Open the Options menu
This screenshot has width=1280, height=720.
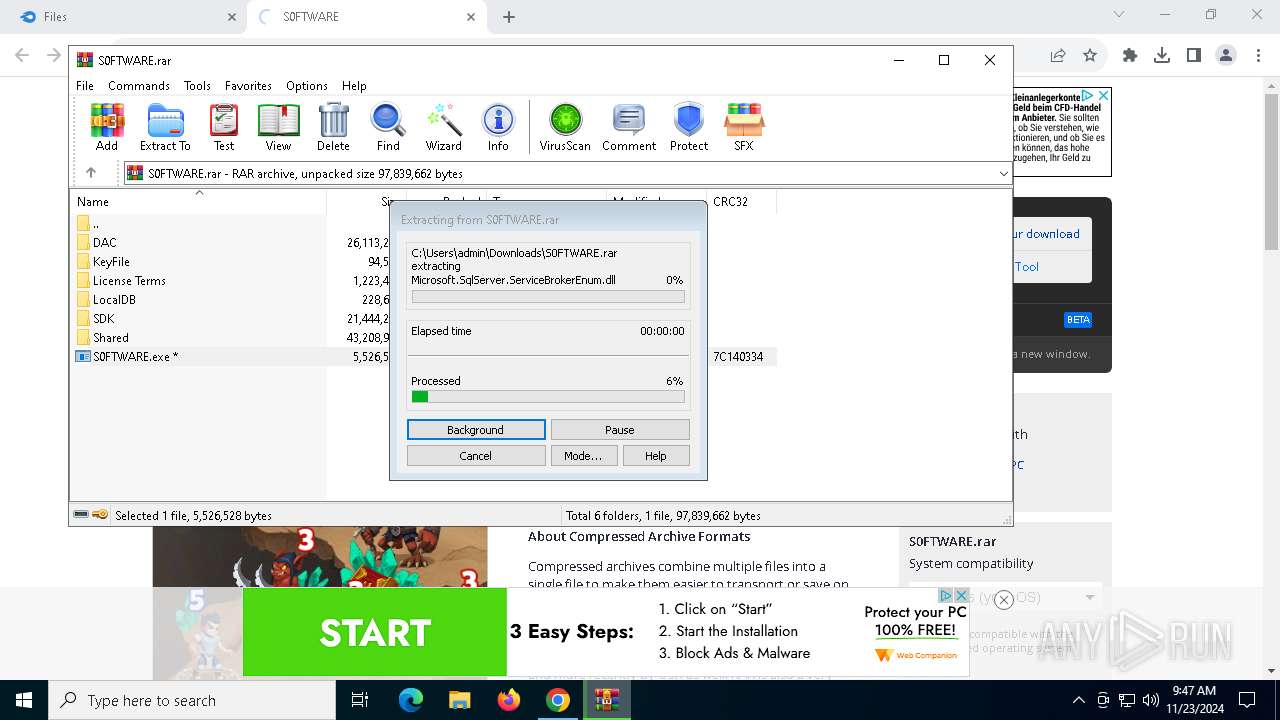[x=307, y=86]
